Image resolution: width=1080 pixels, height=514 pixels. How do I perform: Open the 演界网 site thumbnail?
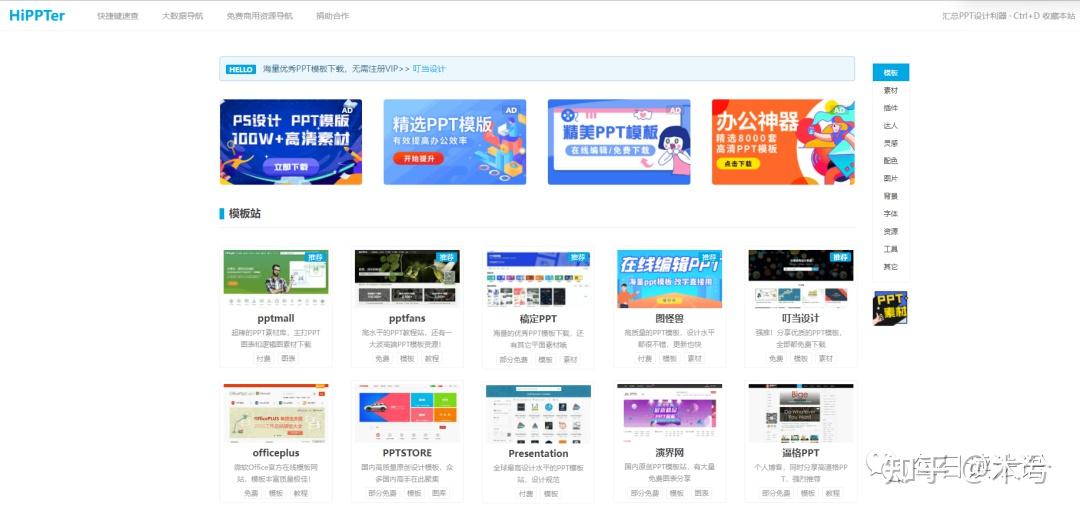[669, 413]
